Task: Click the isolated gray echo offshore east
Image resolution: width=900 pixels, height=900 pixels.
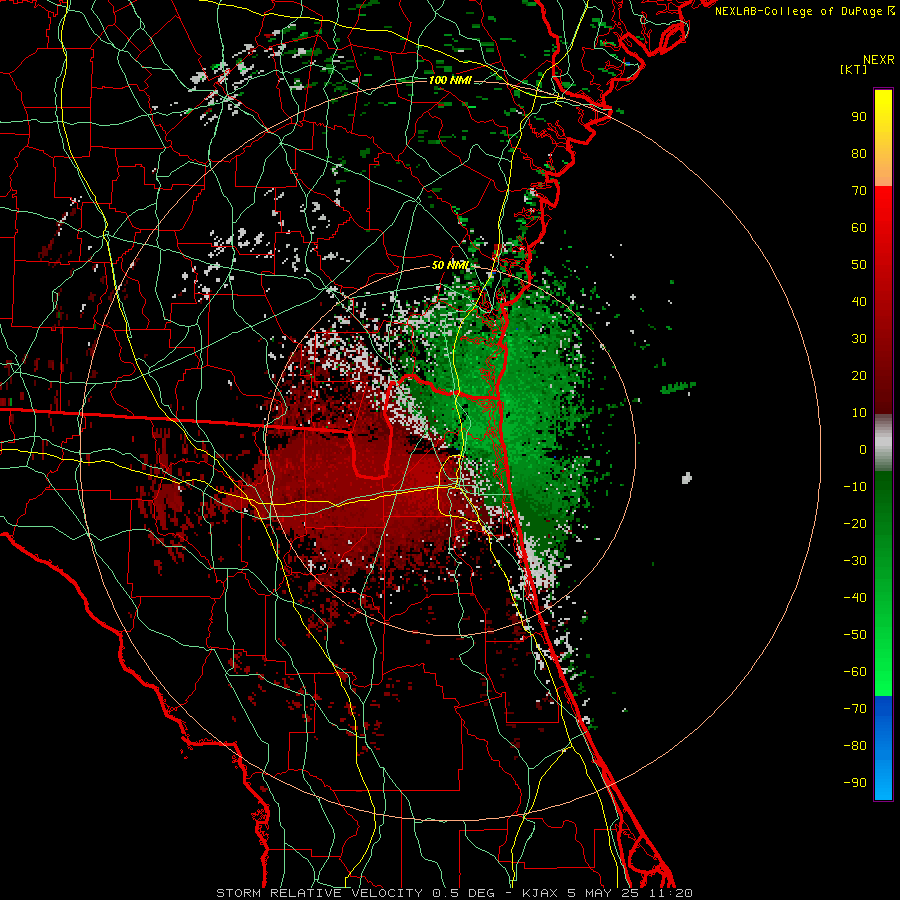Action: [686, 478]
